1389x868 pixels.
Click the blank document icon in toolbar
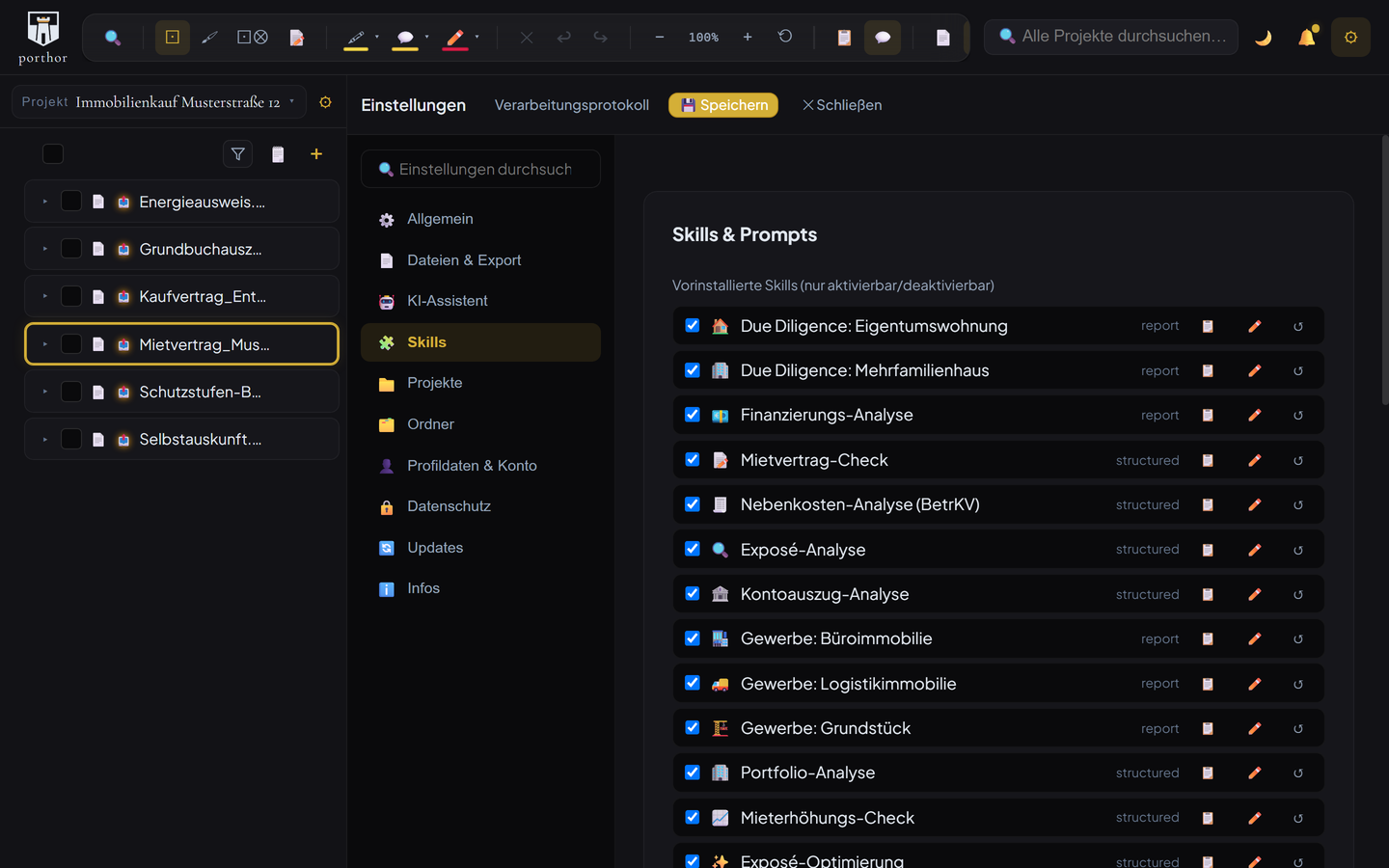click(x=942, y=38)
